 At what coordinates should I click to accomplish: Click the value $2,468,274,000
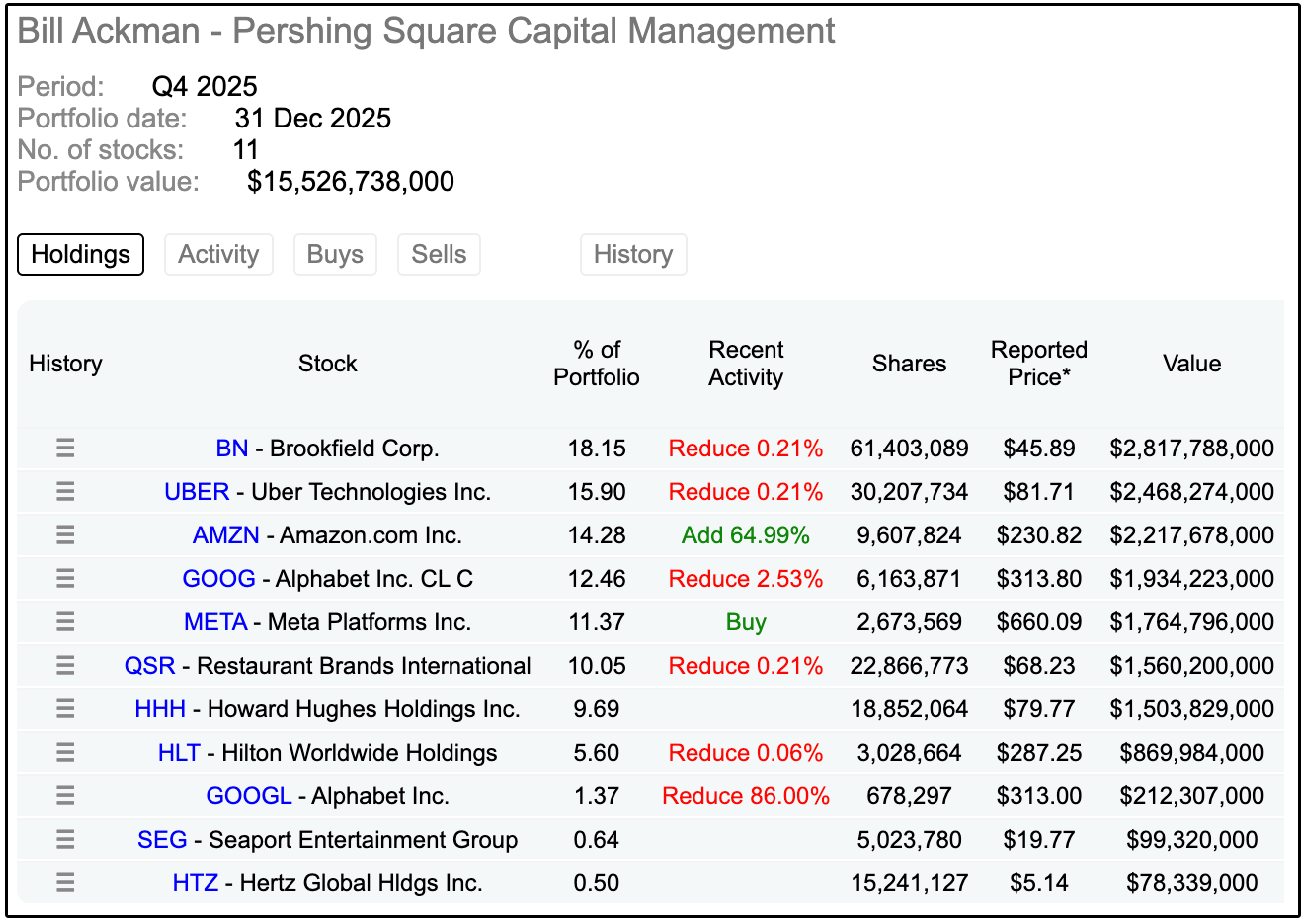(x=1192, y=492)
